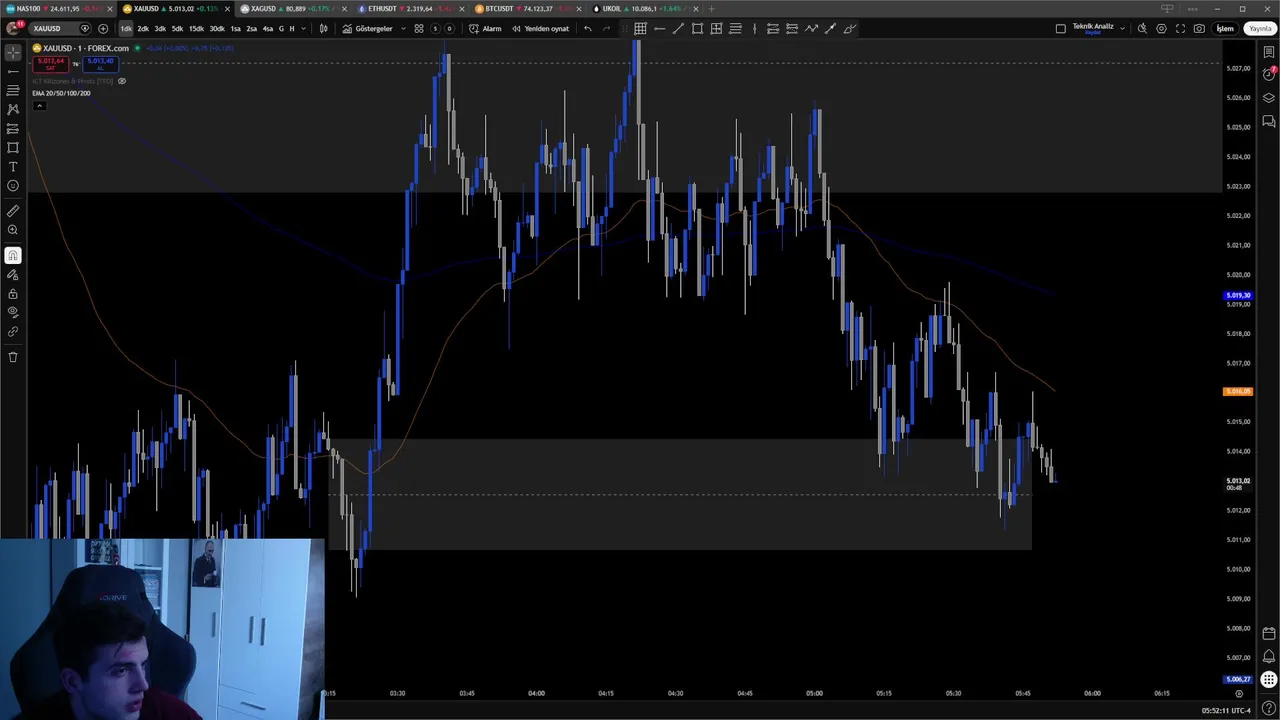The image size is (1280, 720).
Task: Toggle stay in drawing mode
Action: (x=13, y=275)
